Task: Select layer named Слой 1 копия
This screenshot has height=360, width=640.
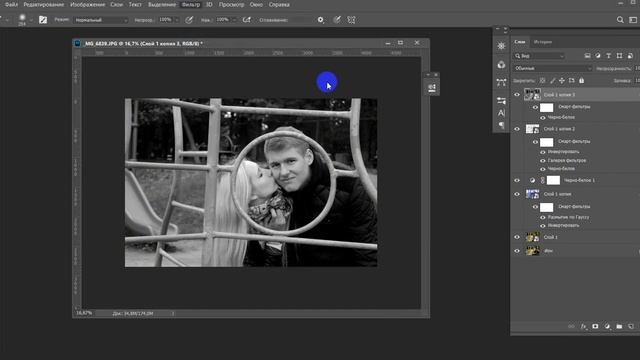Action: (x=557, y=194)
